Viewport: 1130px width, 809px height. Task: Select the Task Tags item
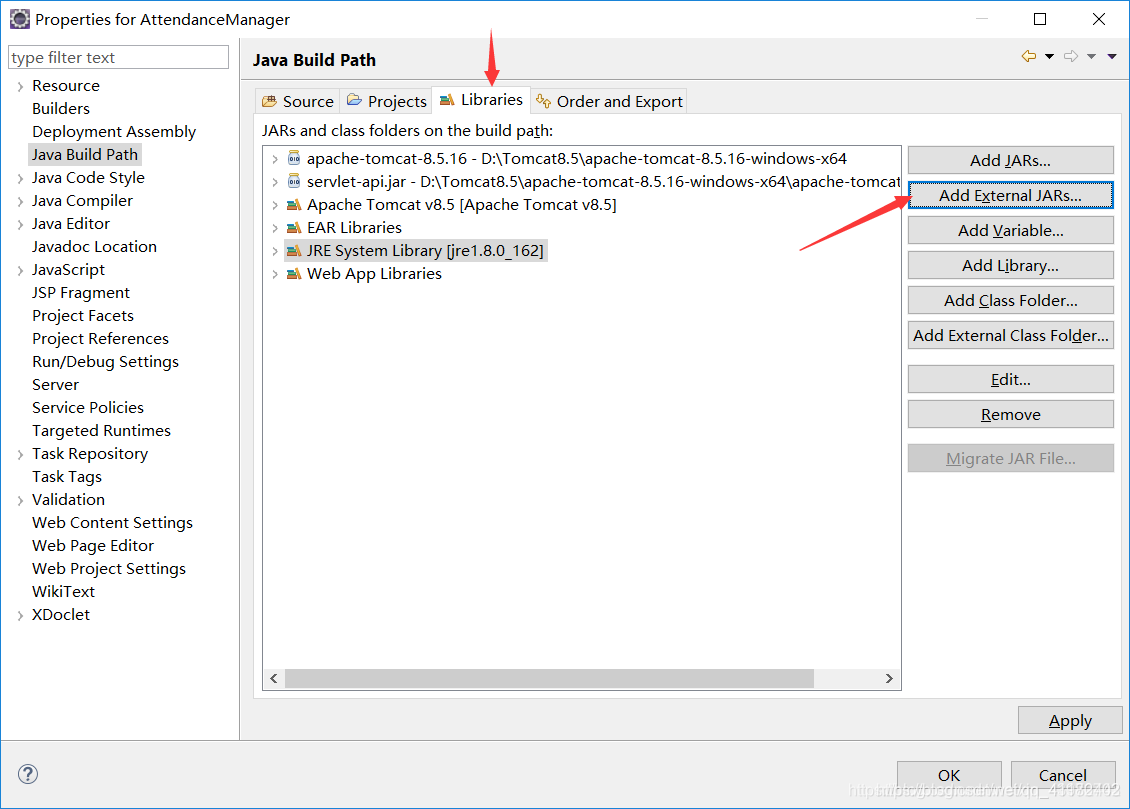pyautogui.click(x=67, y=478)
